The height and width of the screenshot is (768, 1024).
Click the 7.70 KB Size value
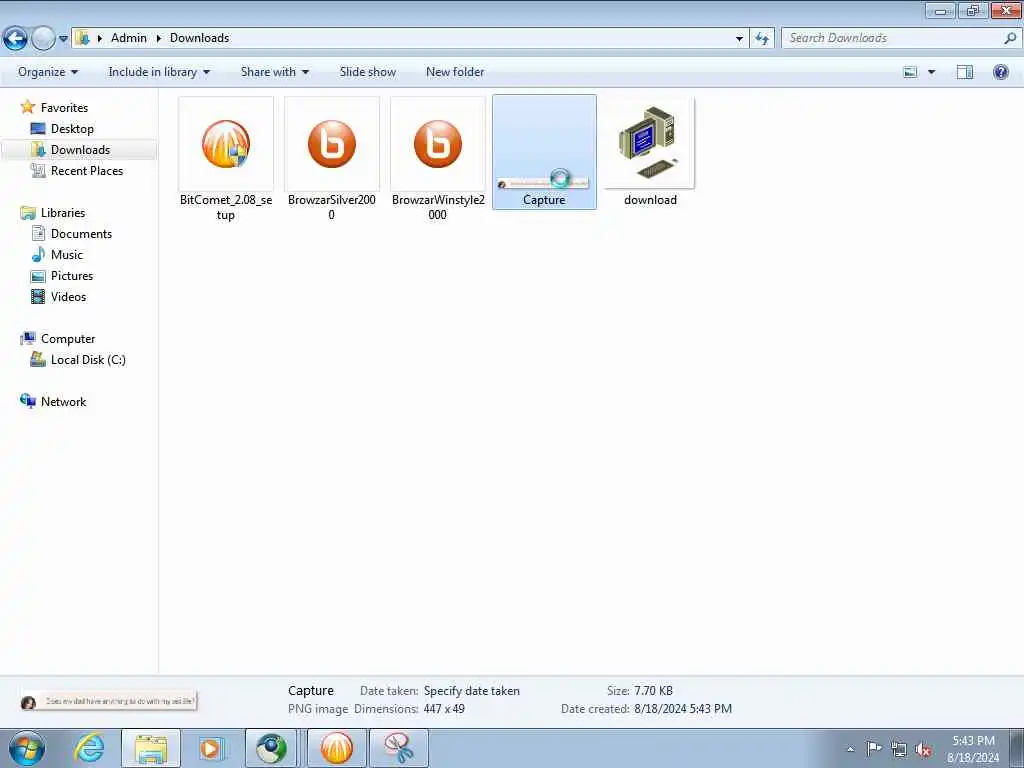coord(653,690)
